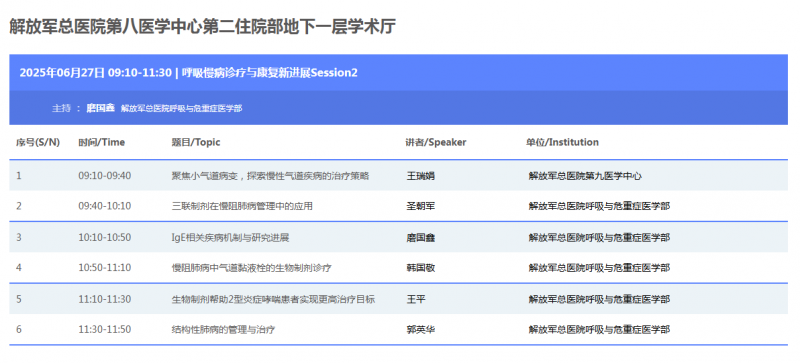
Task: Click serial number 6 in the 11:30-11:50 row
Action: pos(19,329)
